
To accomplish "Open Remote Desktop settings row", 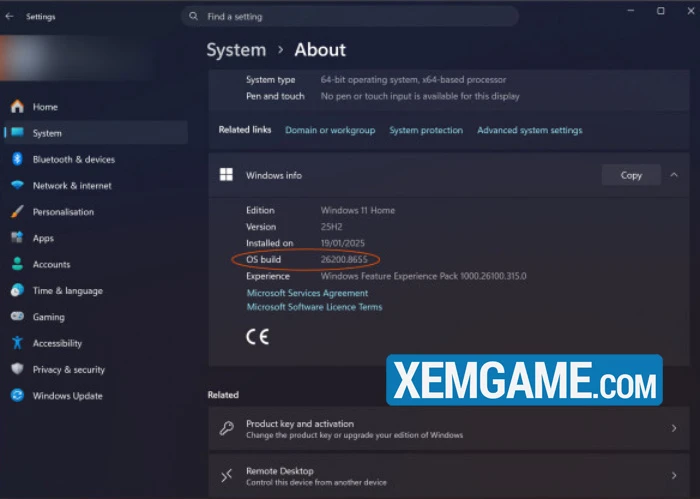I will pyautogui.click(x=449, y=476).
